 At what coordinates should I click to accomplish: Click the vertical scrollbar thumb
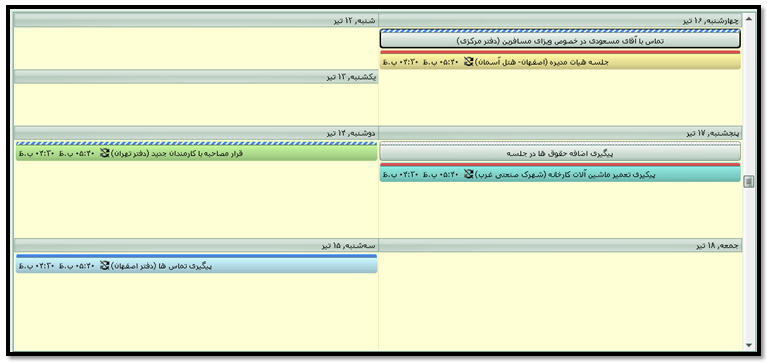[748, 181]
